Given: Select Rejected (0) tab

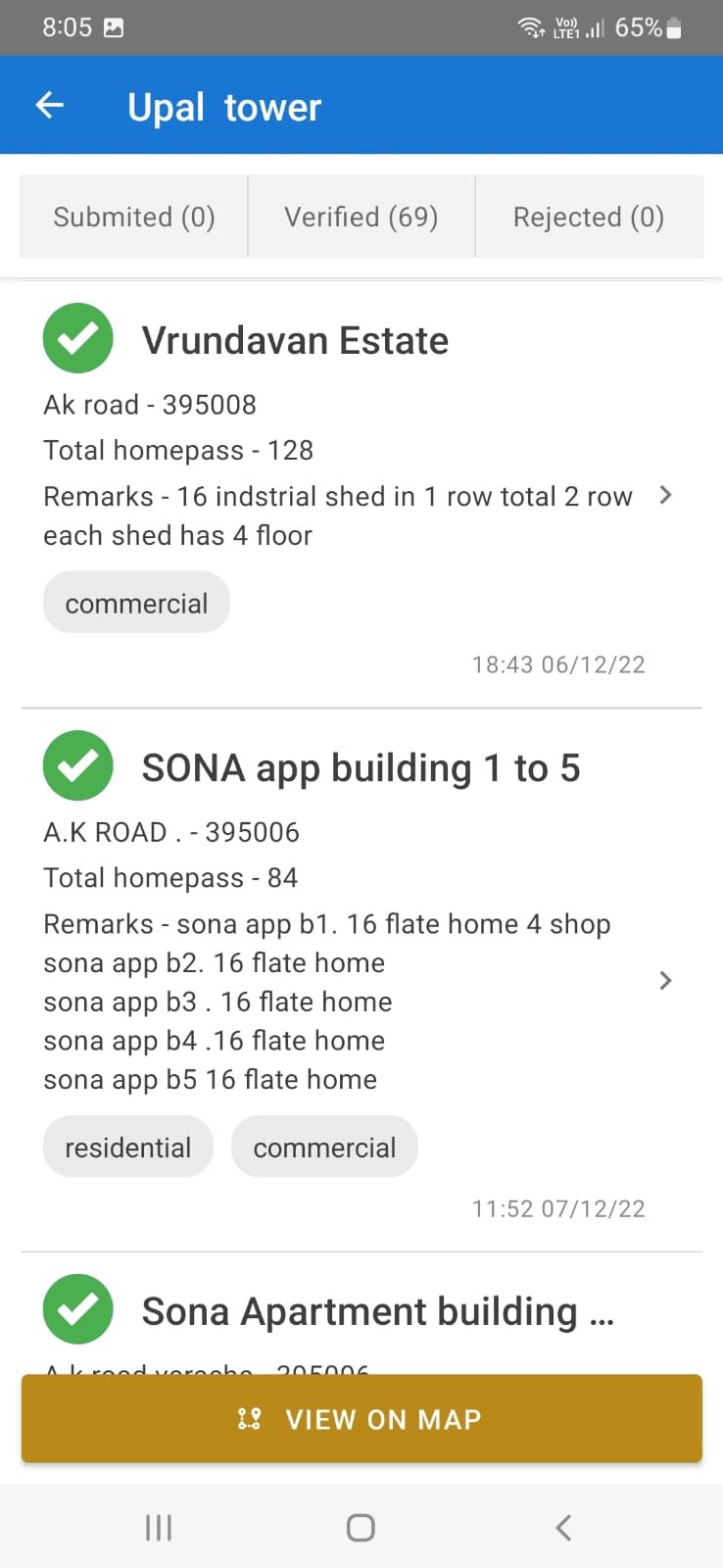Looking at the screenshot, I should pyautogui.click(x=589, y=217).
